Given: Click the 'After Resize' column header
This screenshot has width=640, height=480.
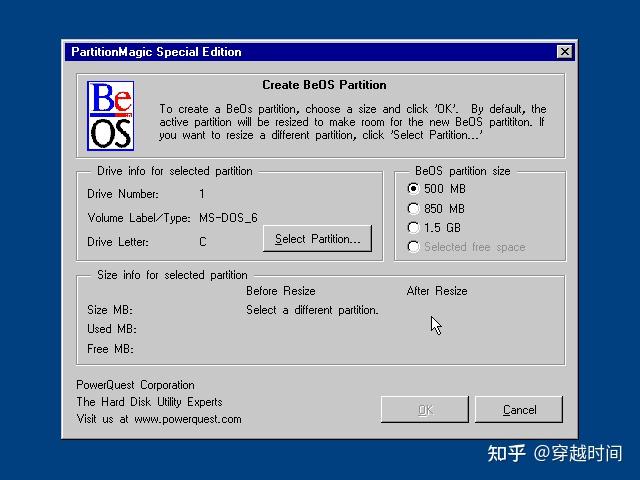Looking at the screenshot, I should point(437,291).
